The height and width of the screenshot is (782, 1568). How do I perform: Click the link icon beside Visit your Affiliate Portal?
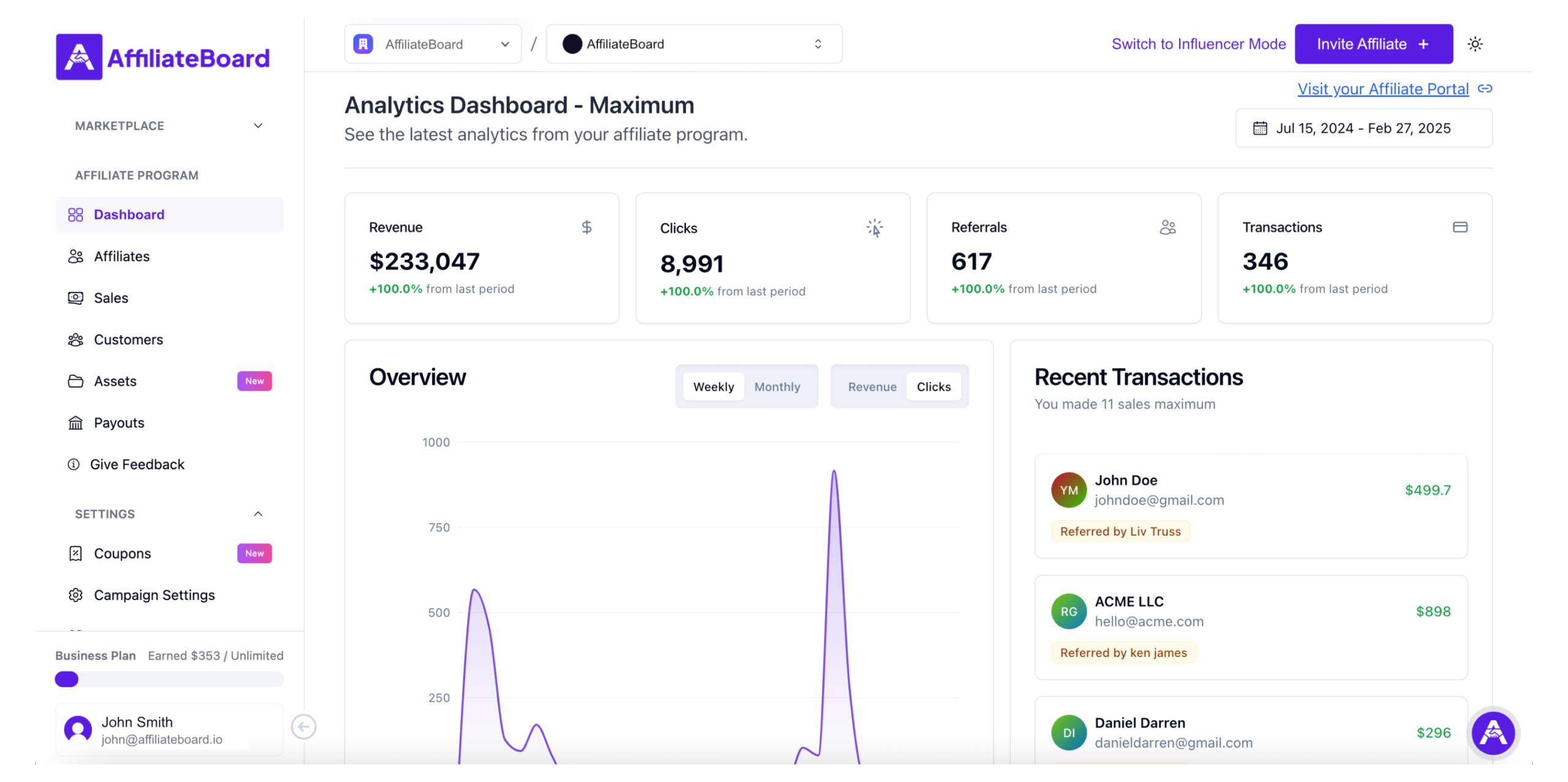tap(1486, 89)
